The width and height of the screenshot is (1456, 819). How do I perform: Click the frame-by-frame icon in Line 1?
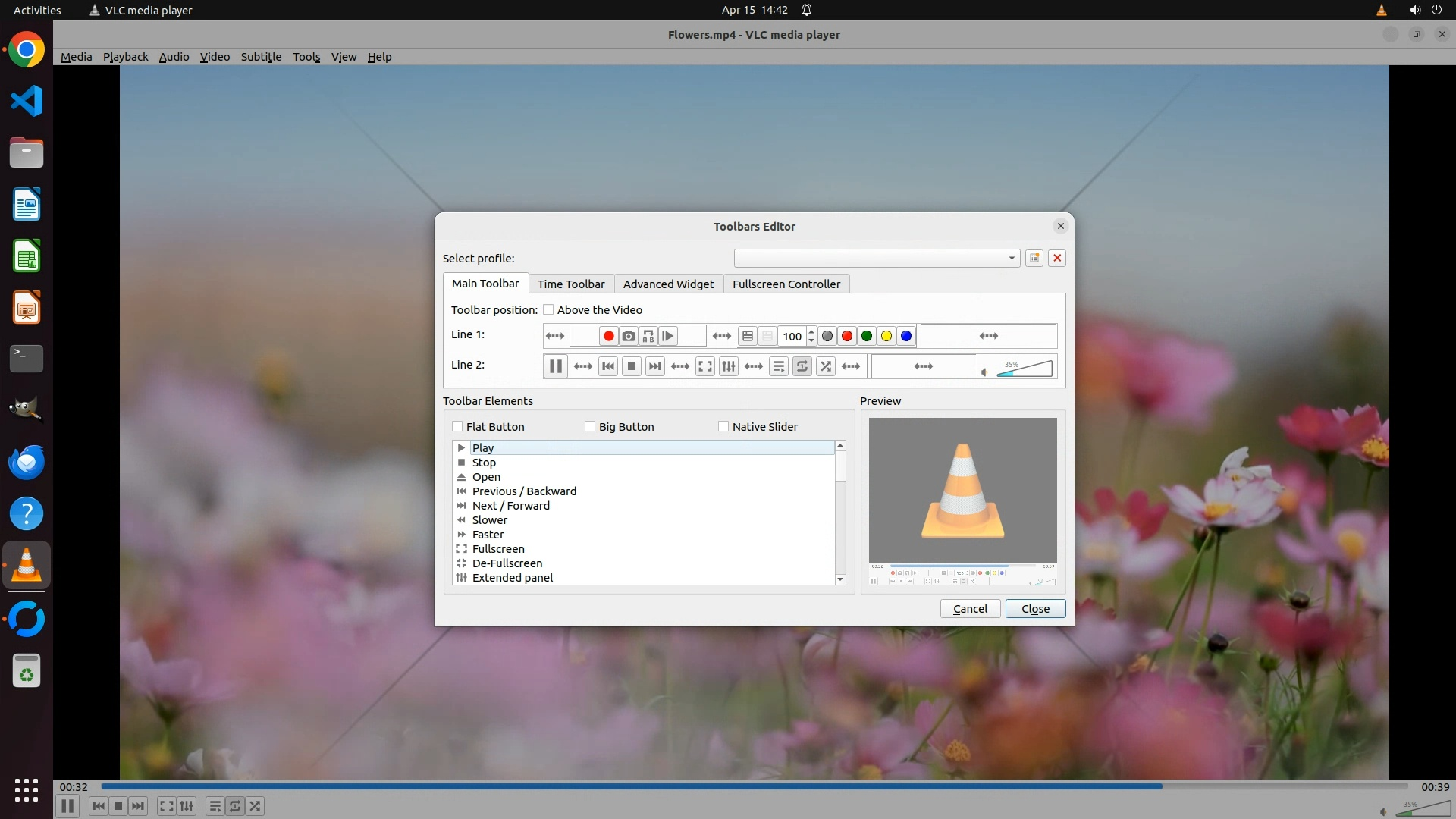pyautogui.click(x=668, y=336)
